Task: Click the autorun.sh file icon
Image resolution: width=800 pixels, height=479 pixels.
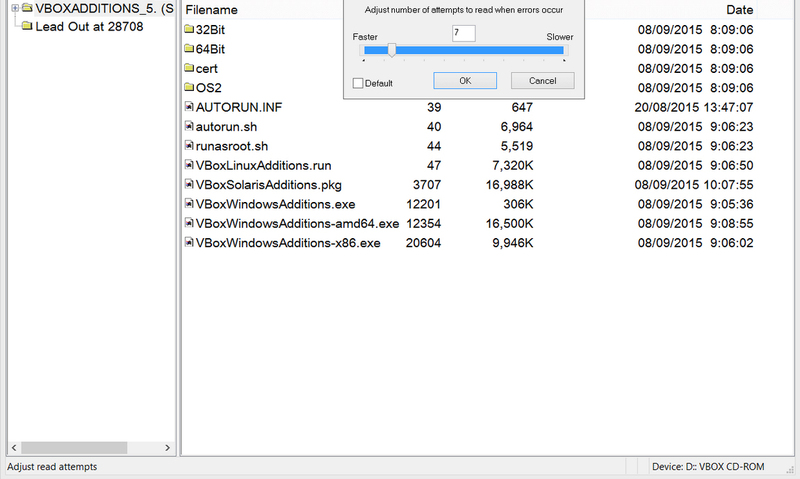Action: (x=189, y=126)
